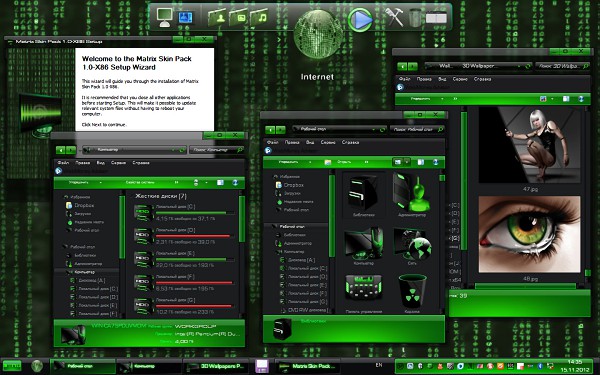The height and width of the screenshot is (375, 600).
Task: Open address bar dropdown in Рабочий стол window
Action: coord(373,130)
